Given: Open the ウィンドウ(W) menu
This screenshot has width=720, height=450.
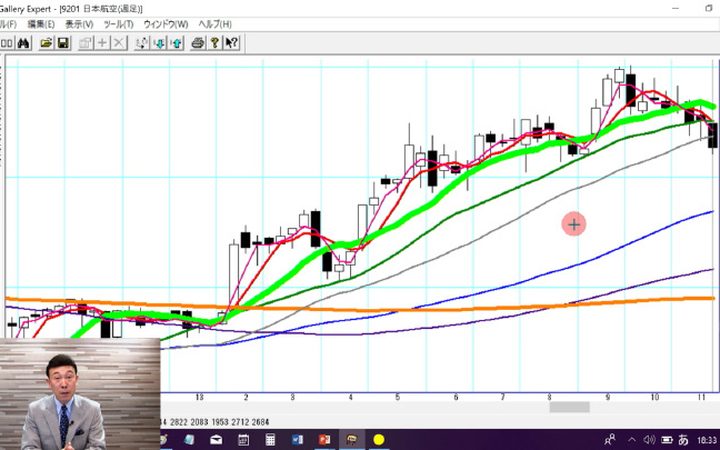Looking at the screenshot, I should coord(166,24).
